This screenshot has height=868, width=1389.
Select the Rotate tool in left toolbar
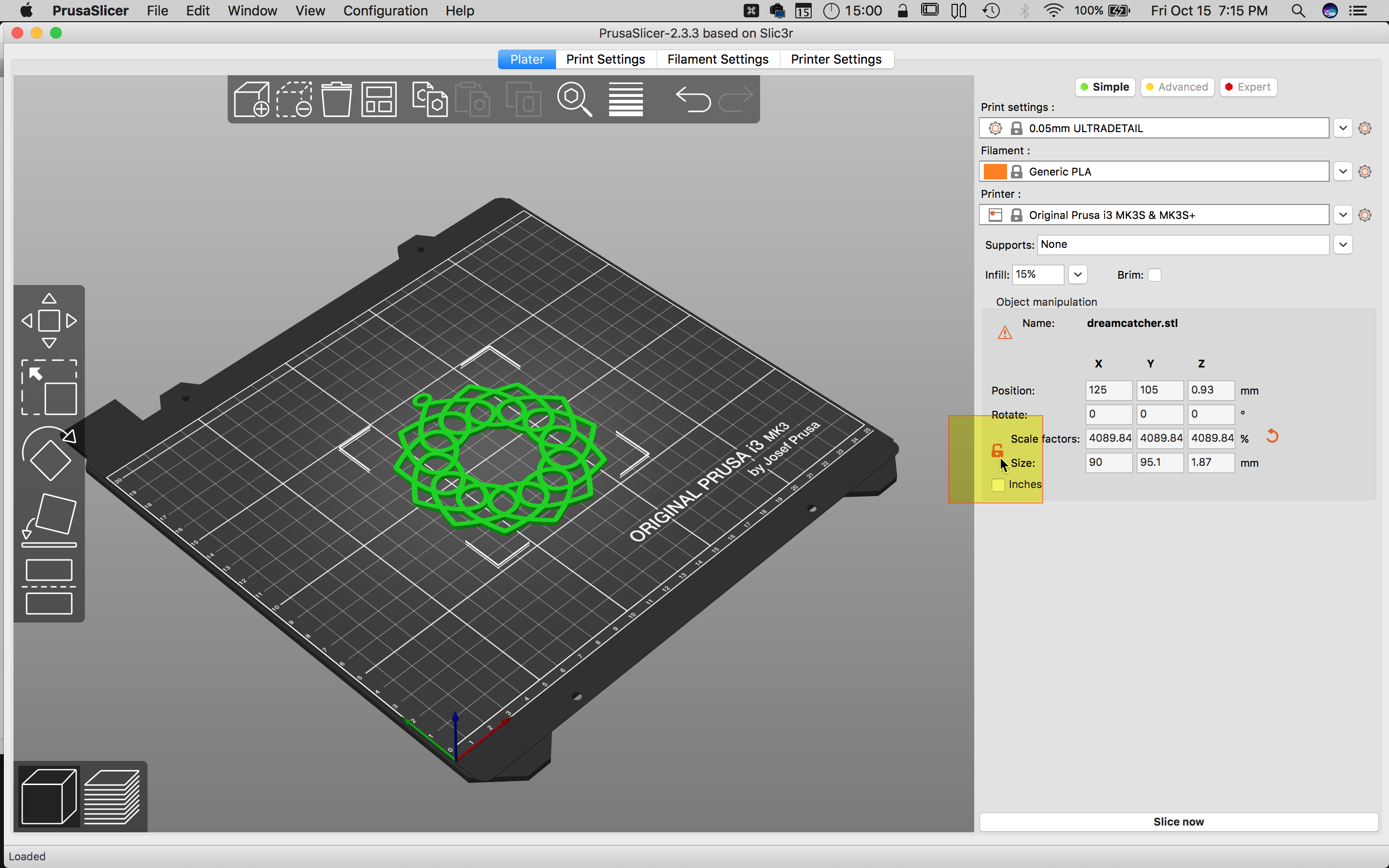click(x=49, y=453)
